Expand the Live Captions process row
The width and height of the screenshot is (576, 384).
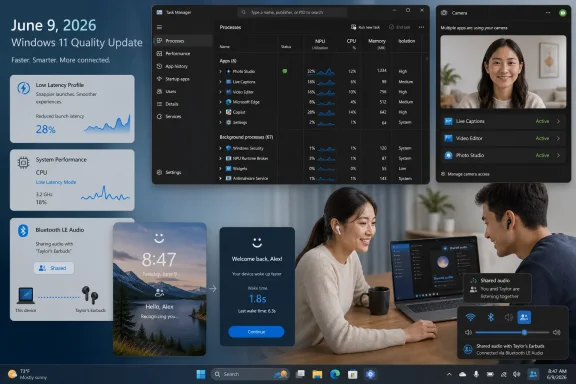pyautogui.click(x=220, y=82)
